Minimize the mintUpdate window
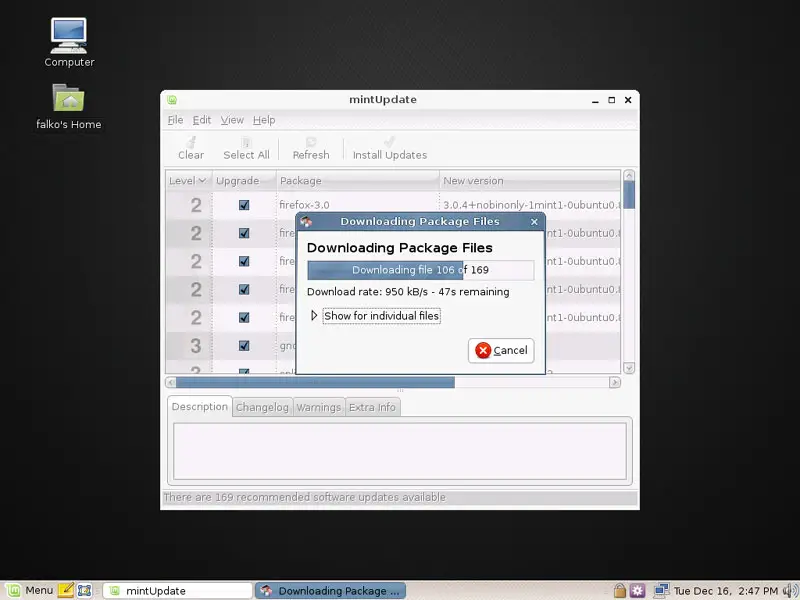This screenshot has height=600, width=800. (x=595, y=100)
